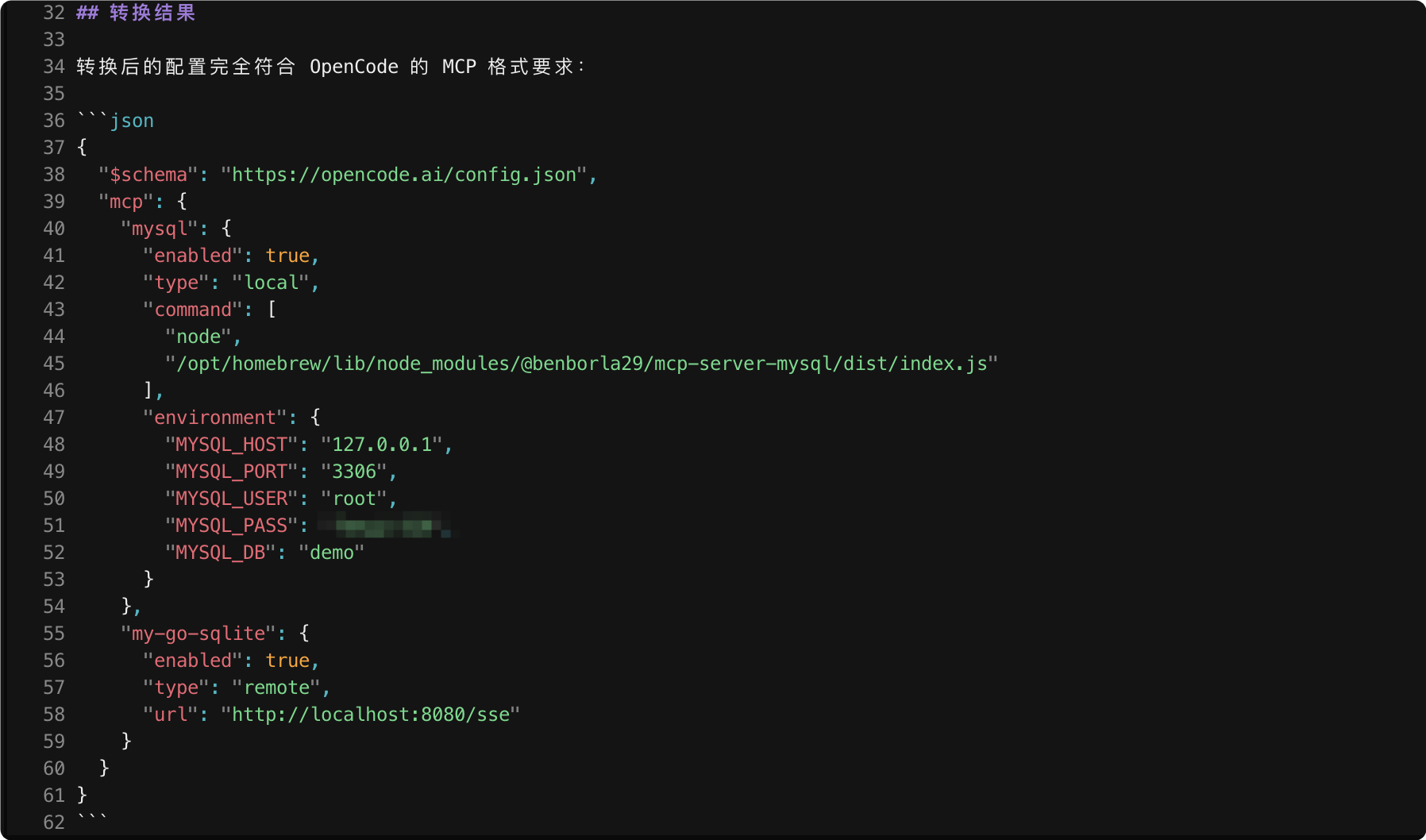
Task: Click the "command" key
Action: pos(193,310)
